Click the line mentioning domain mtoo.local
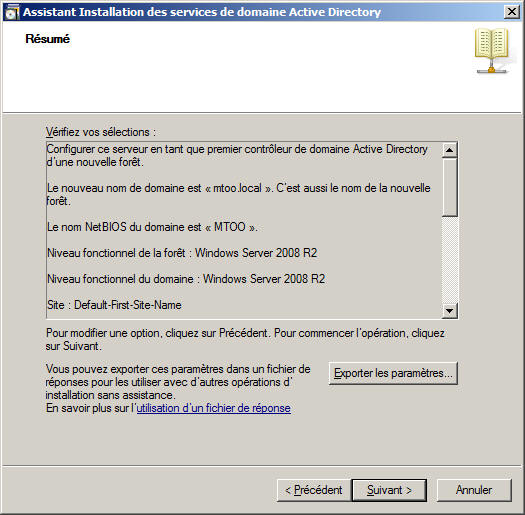This screenshot has height=515, width=525. coord(238,195)
